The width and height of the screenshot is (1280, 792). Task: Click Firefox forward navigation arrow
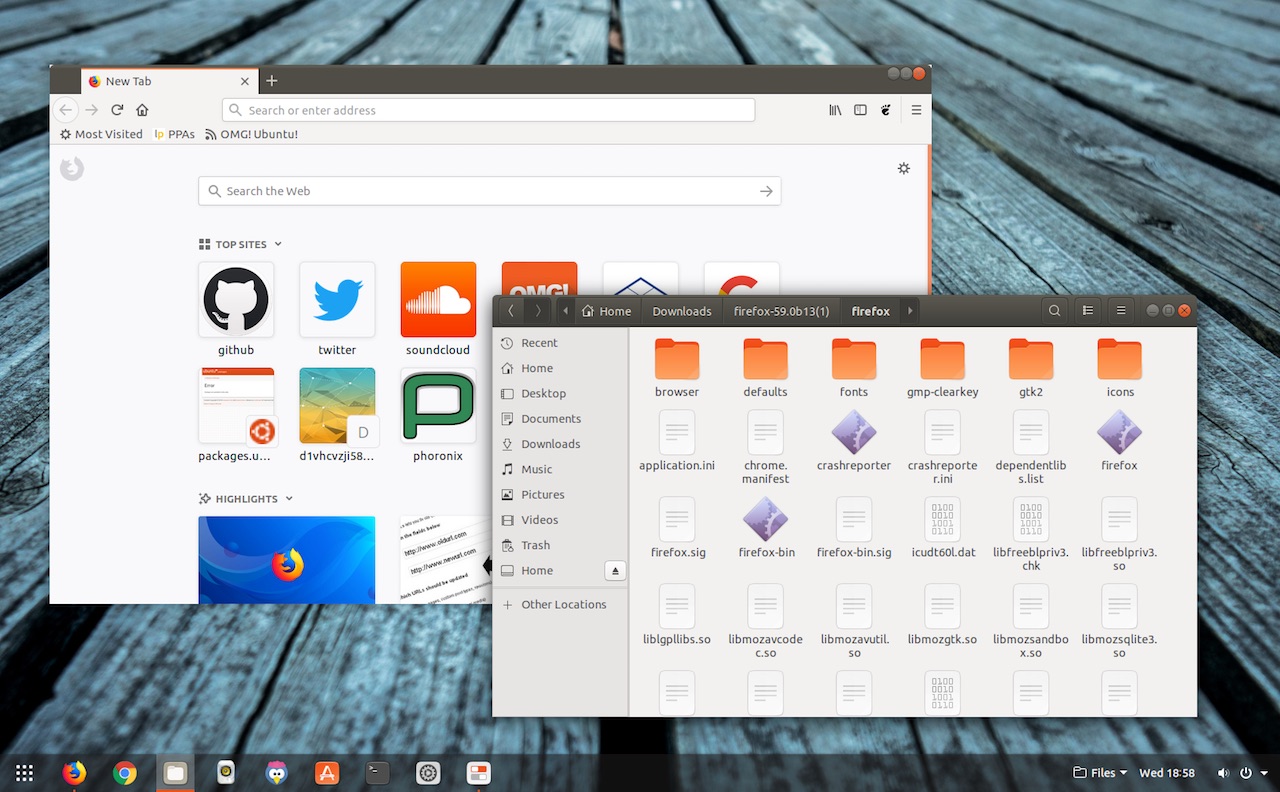coord(91,110)
